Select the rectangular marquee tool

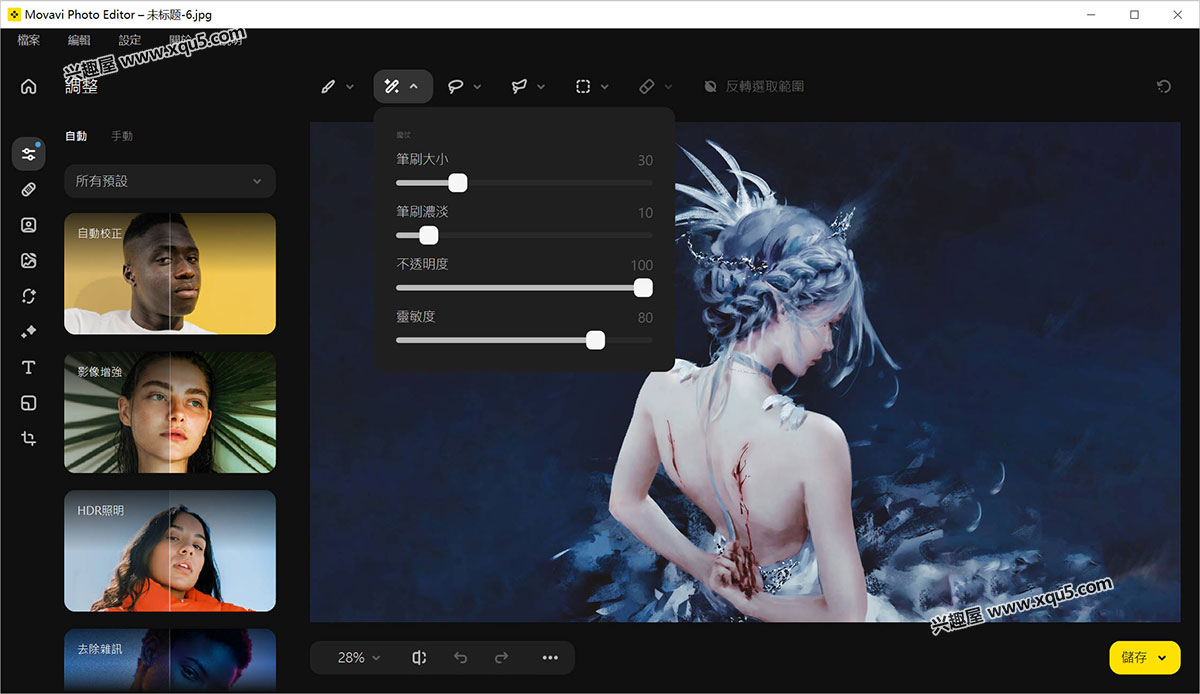point(583,87)
